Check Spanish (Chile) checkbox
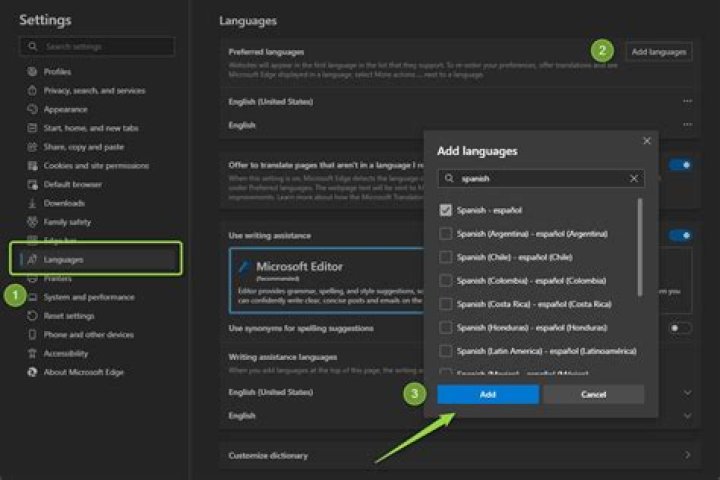 [445, 257]
